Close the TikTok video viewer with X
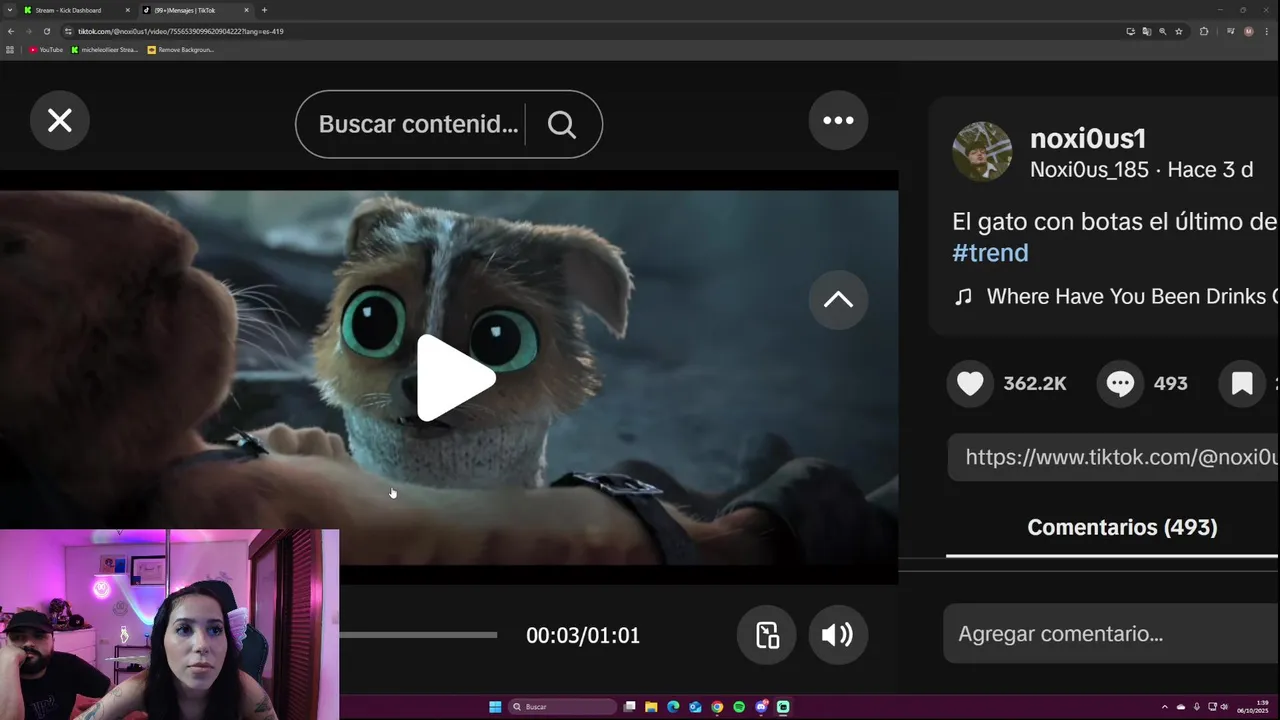This screenshot has height=720, width=1280. [60, 120]
